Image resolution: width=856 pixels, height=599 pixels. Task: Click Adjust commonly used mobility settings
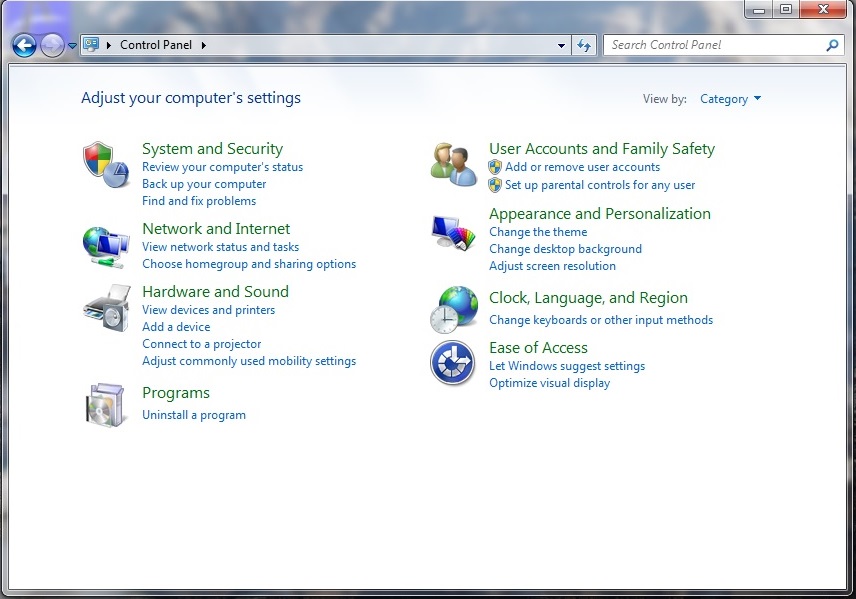coord(249,361)
